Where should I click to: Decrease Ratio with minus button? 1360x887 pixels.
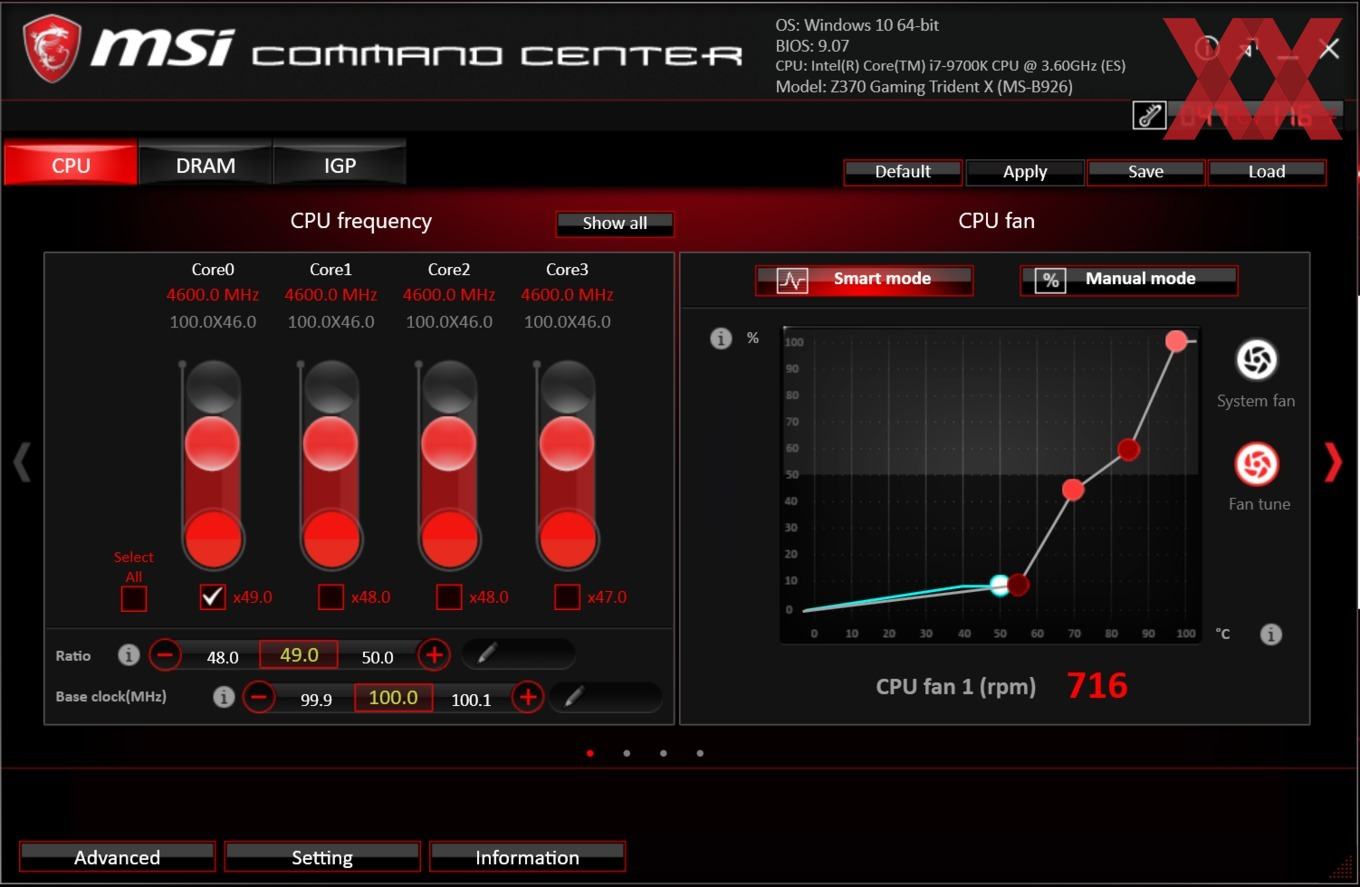point(165,655)
